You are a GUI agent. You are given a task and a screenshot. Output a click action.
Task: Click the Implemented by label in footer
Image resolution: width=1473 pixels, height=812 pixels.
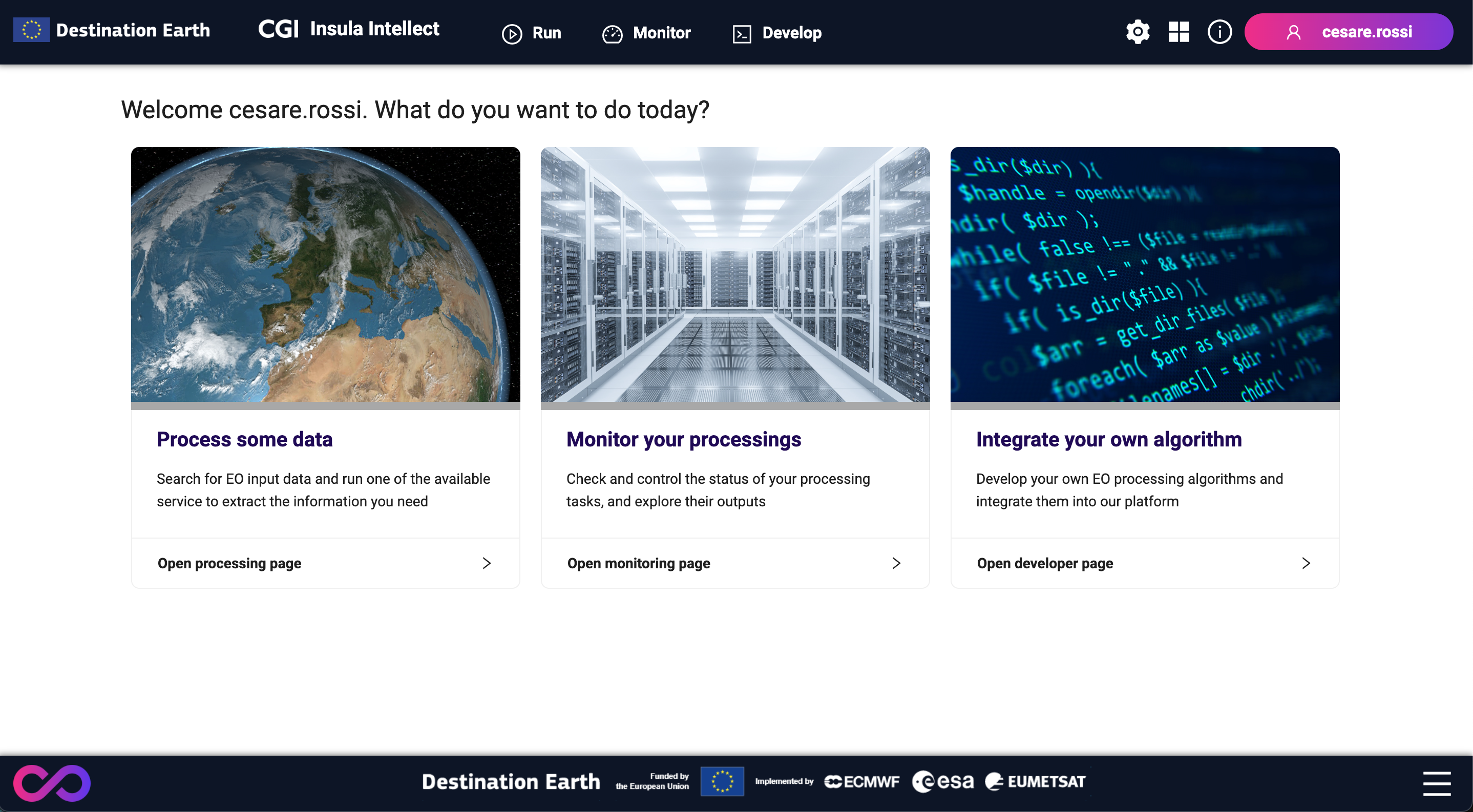(x=784, y=781)
